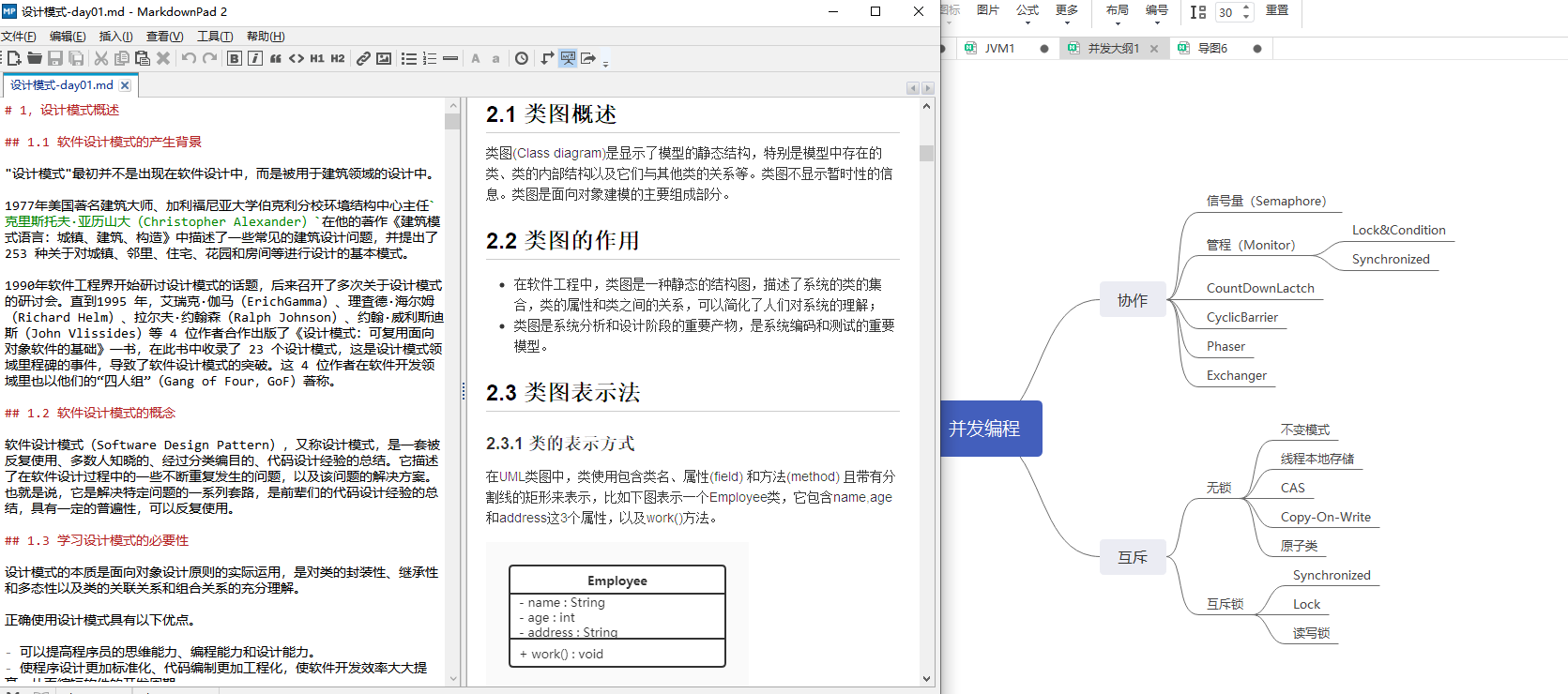Click the Save All toolbar icon
Screen dimensions: 1568x694
[76, 58]
